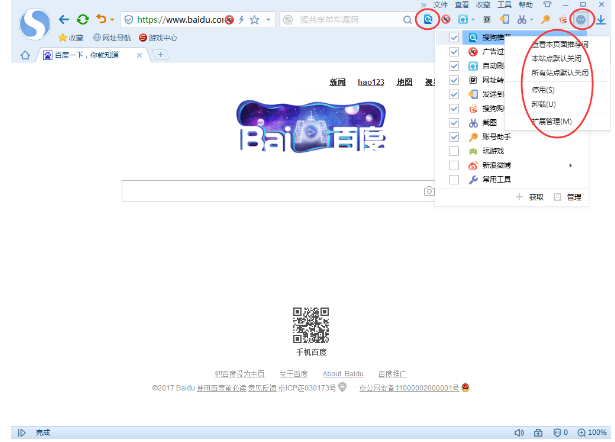Expand 新浪微博 submenu arrow
This screenshot has width=615, height=442.
pyautogui.click(x=571, y=166)
